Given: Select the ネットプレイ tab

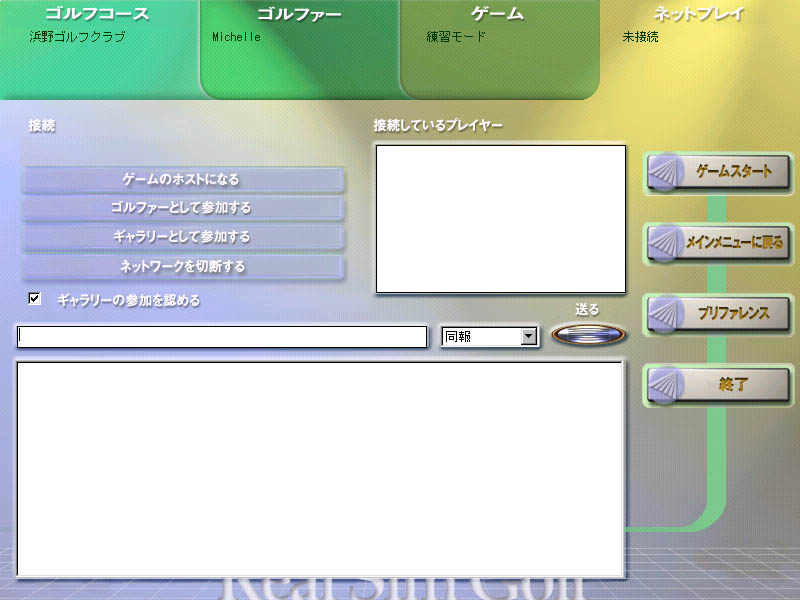Looking at the screenshot, I should tap(699, 14).
